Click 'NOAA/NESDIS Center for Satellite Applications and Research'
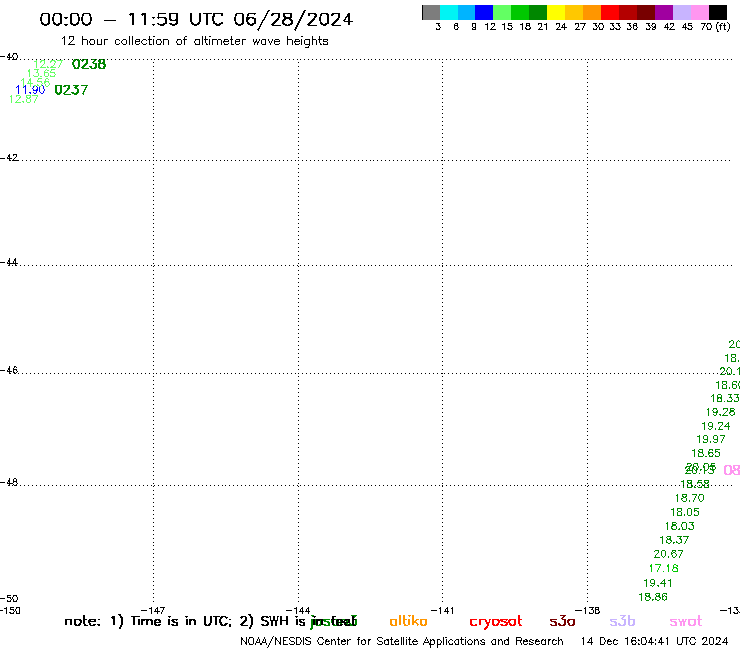Screen dimensions: 740x650 coord(402,641)
